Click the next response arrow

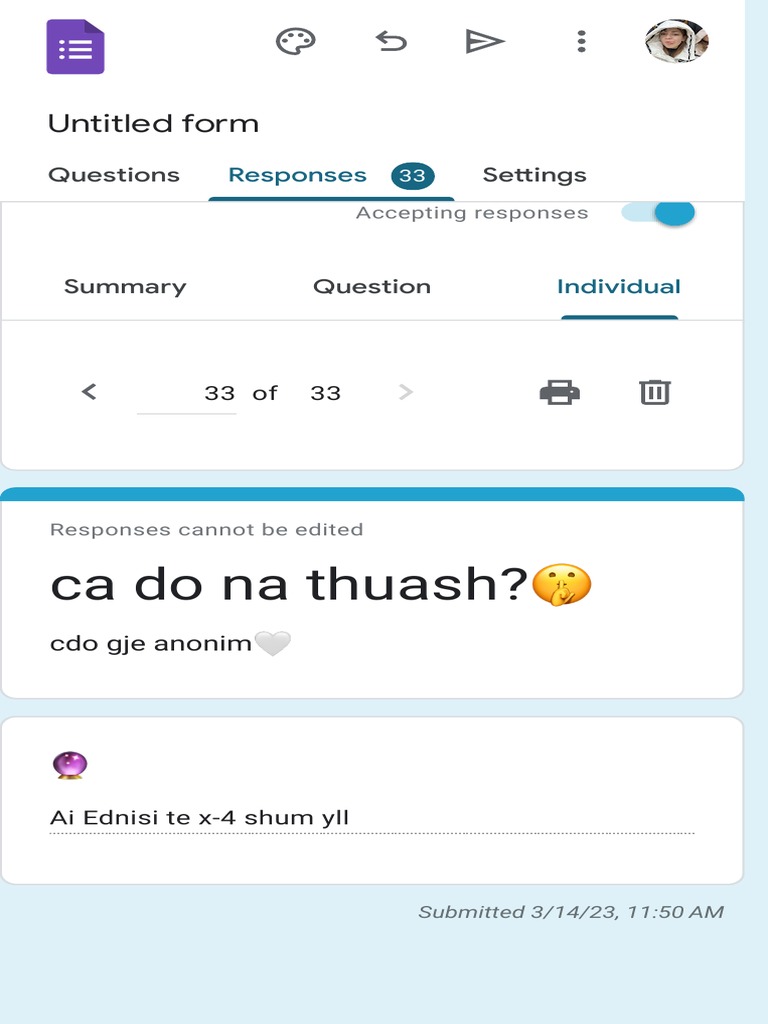405,392
